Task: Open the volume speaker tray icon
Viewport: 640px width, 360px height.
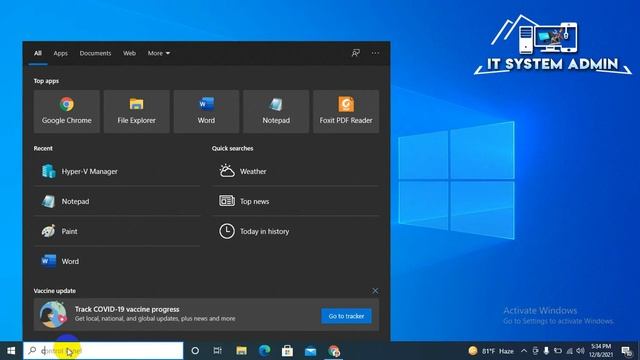Action: 580,351
